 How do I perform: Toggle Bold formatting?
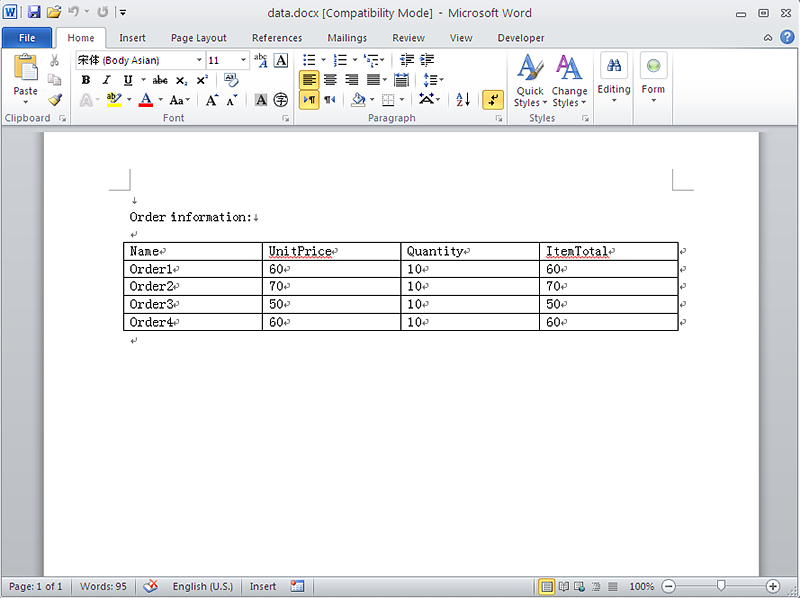pyautogui.click(x=86, y=80)
